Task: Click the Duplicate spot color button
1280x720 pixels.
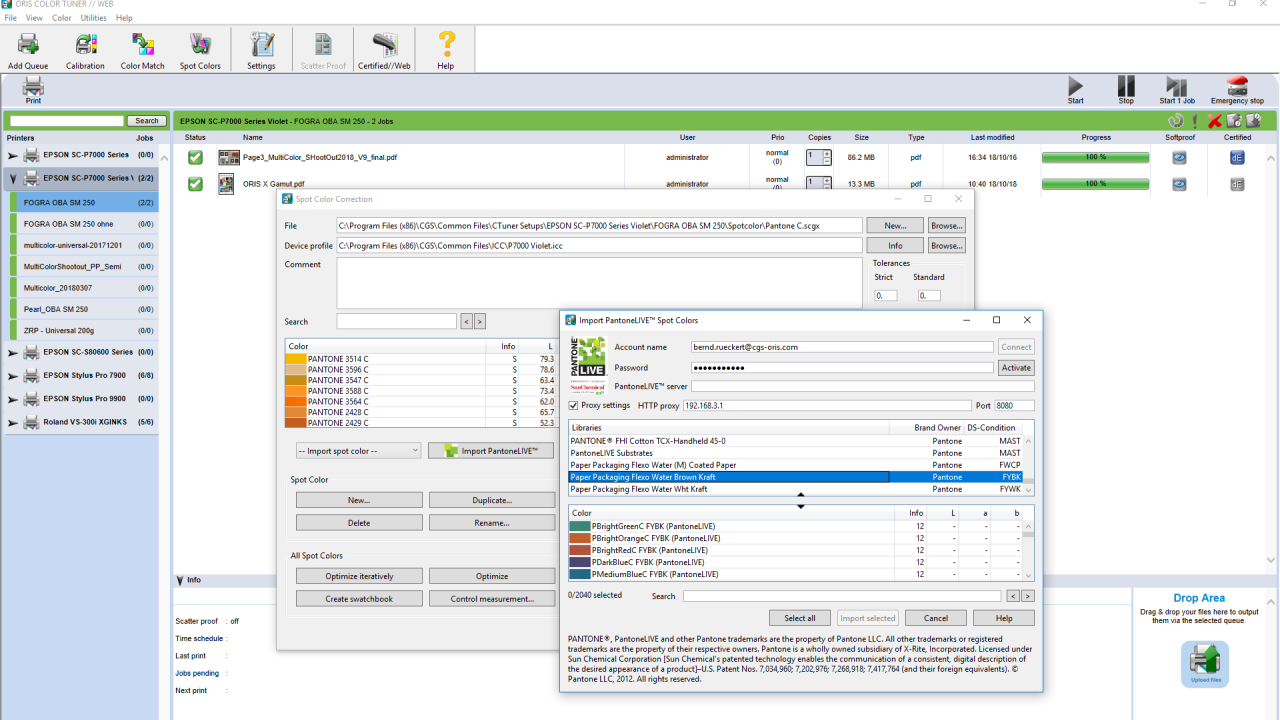Action: (492, 500)
